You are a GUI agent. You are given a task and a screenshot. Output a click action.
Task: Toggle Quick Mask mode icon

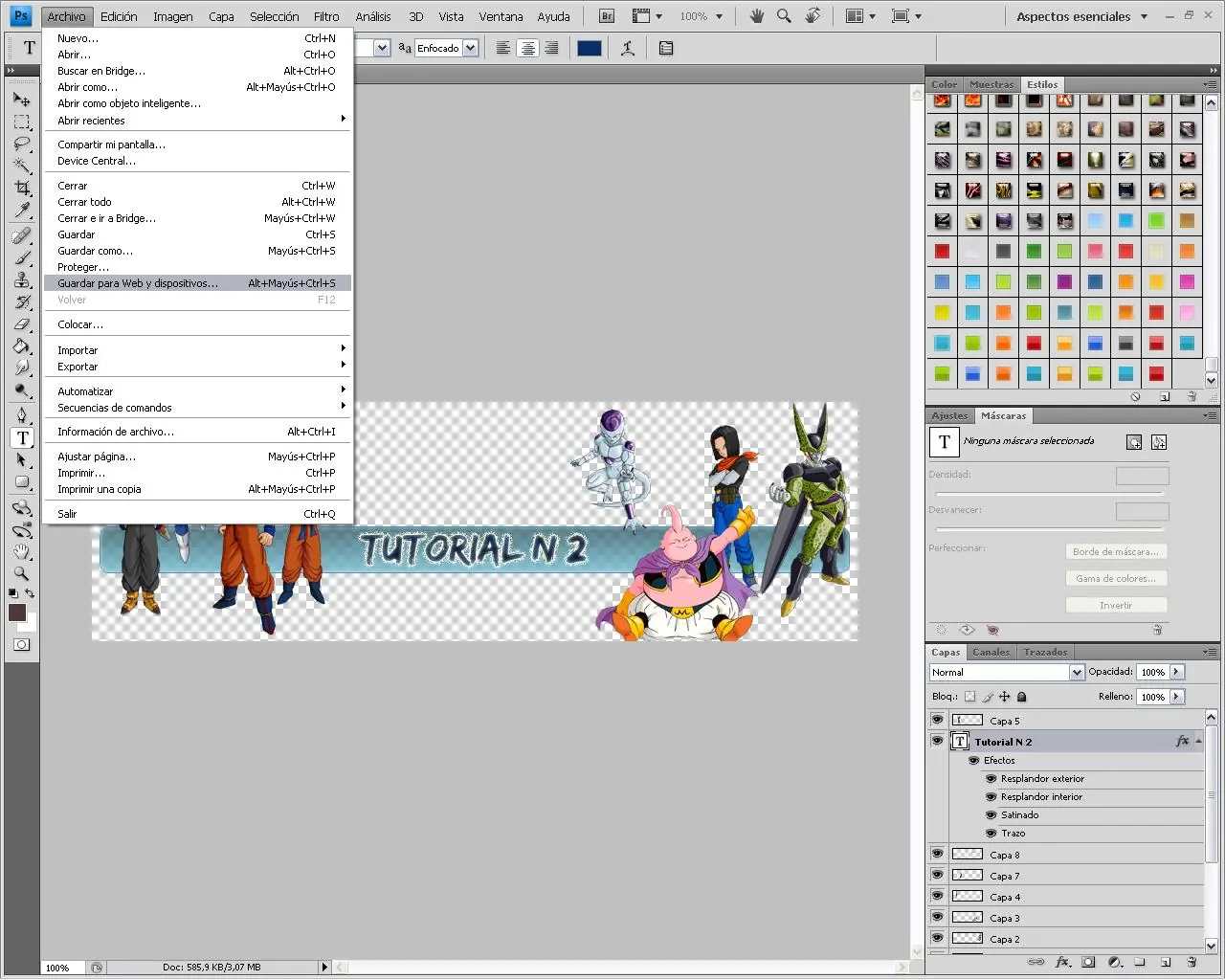[x=21, y=645]
